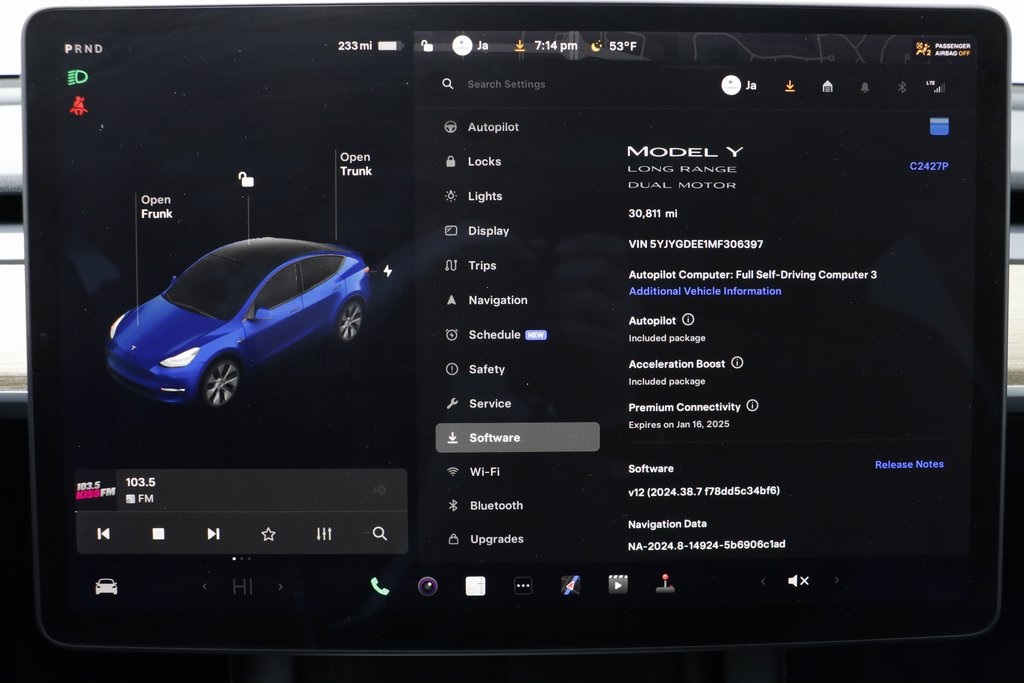1024x683 pixels.
Task: Raise the cabin temperature with right chevron
Action: [x=280, y=587]
